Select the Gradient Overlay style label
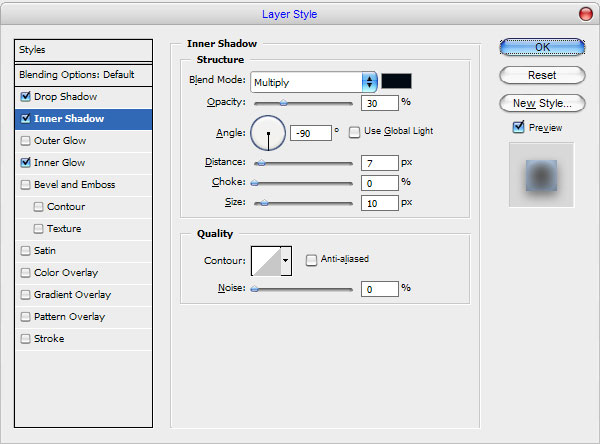 [x=72, y=295]
